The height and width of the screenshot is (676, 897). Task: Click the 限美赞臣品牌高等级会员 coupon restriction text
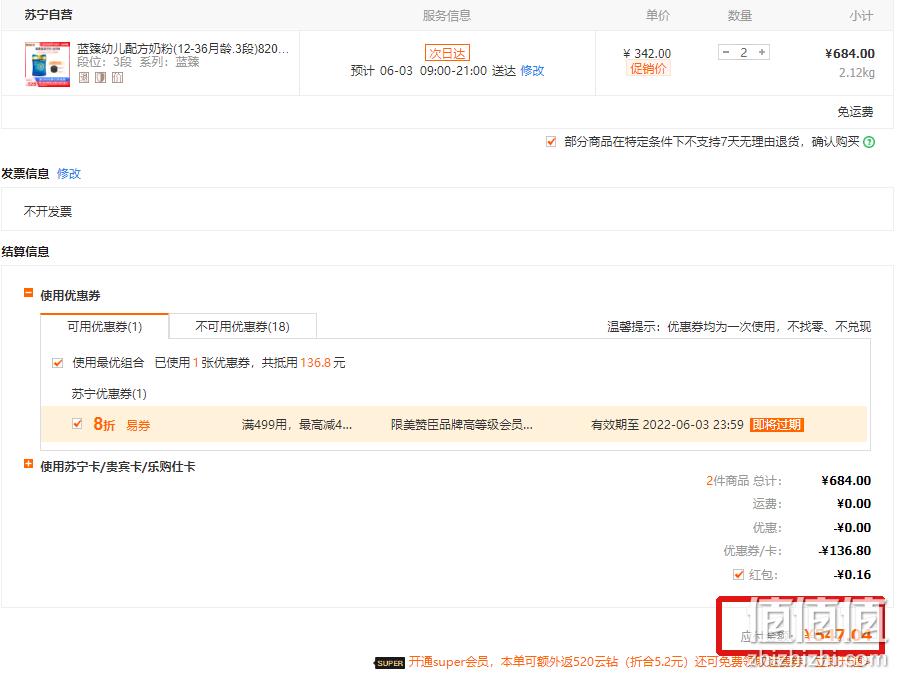click(462, 425)
